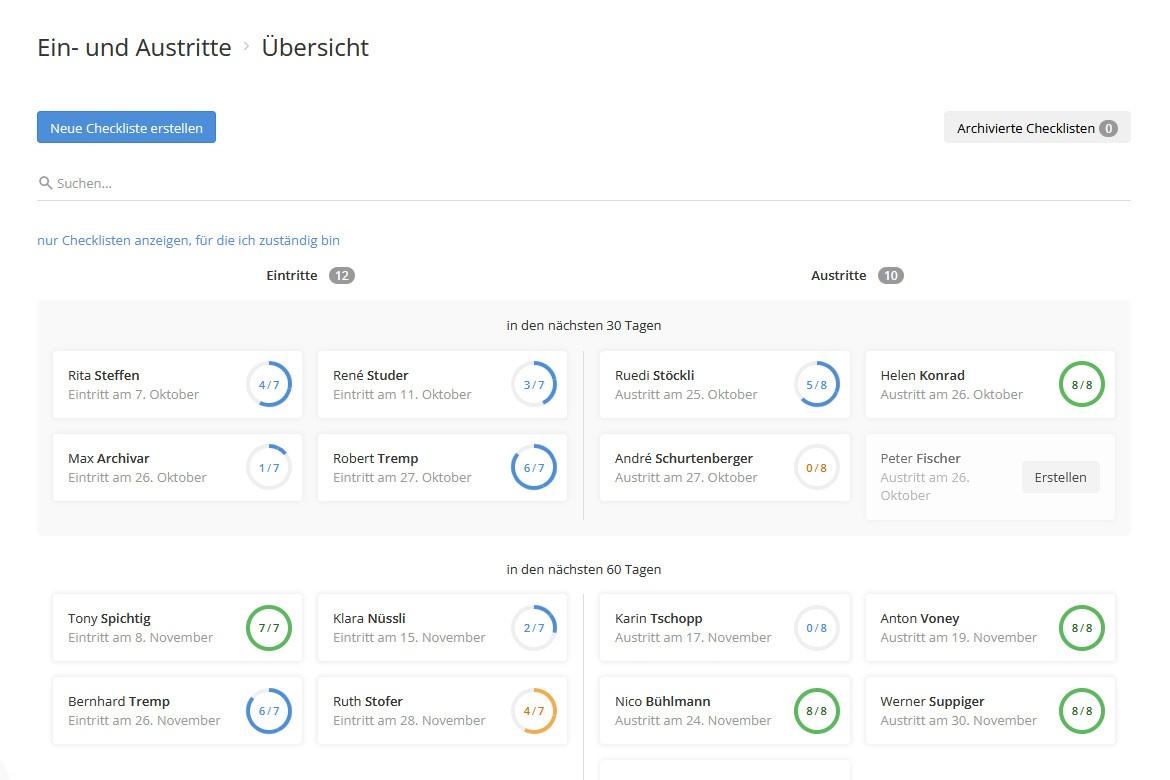This screenshot has width=1170, height=780.
Task: Open Max Archivar's 1/7 progress indicator
Action: [x=268, y=467]
